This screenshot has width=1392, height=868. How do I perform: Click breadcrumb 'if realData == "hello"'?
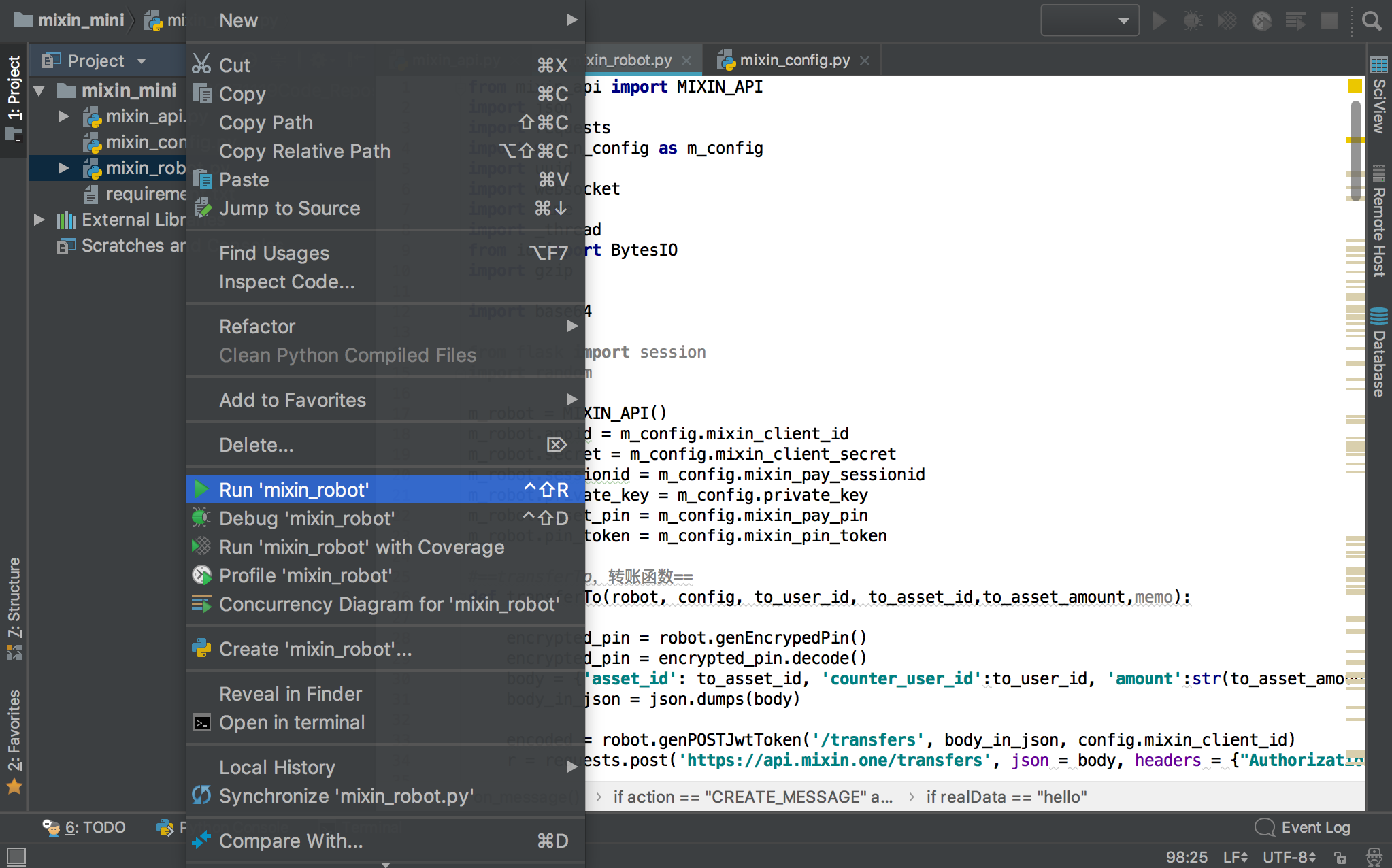[1006, 797]
